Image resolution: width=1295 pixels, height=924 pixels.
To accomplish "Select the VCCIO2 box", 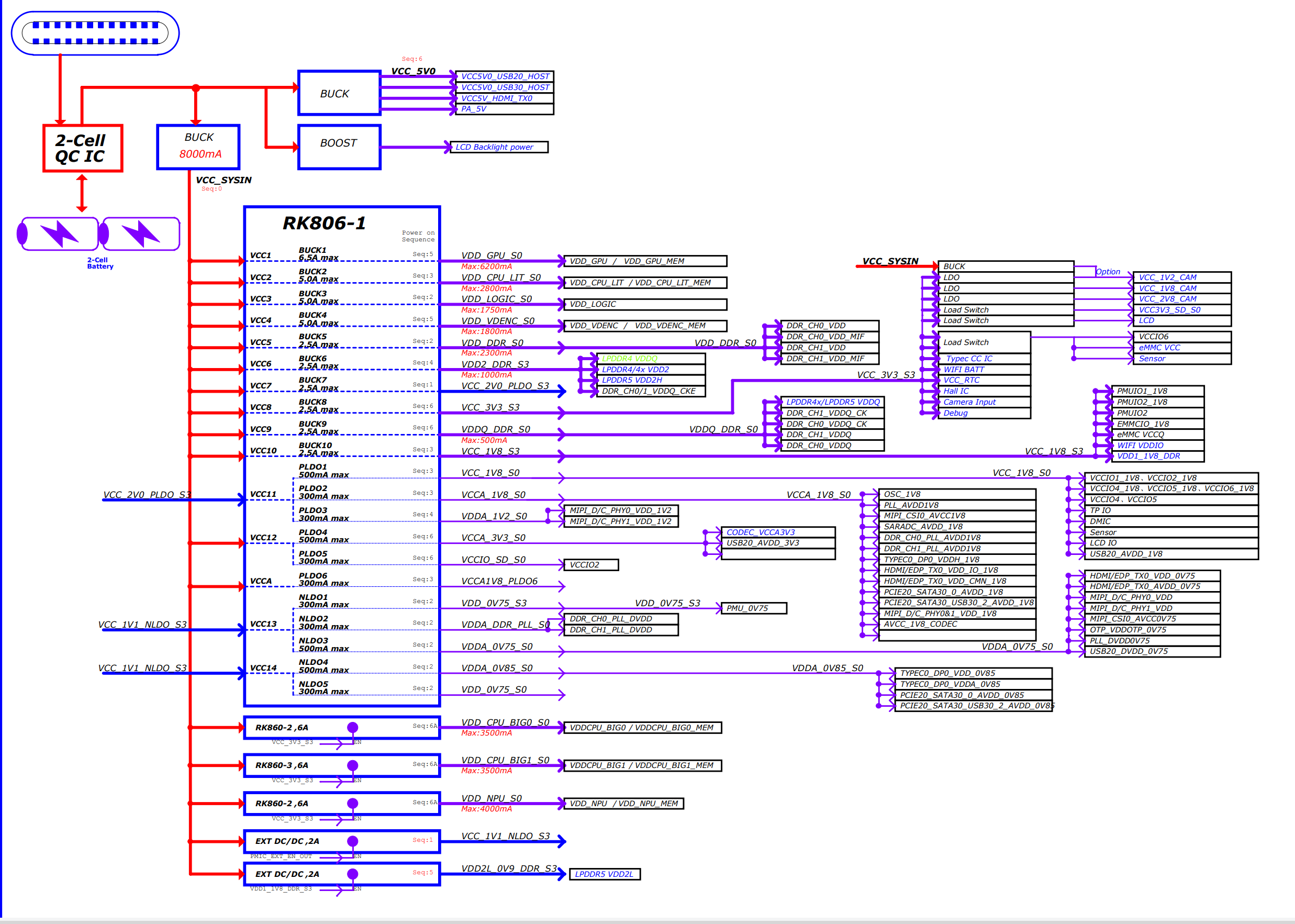I will tap(591, 565).
